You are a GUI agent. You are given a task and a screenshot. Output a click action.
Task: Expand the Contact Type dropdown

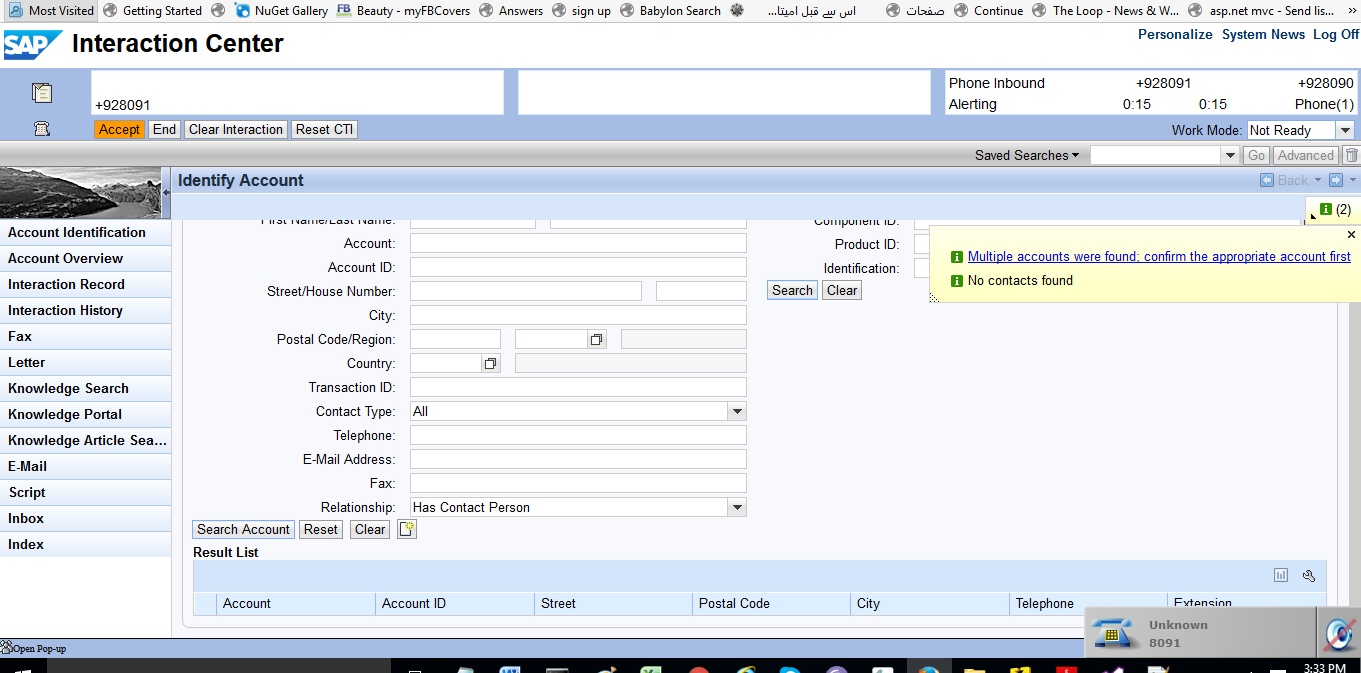click(737, 411)
